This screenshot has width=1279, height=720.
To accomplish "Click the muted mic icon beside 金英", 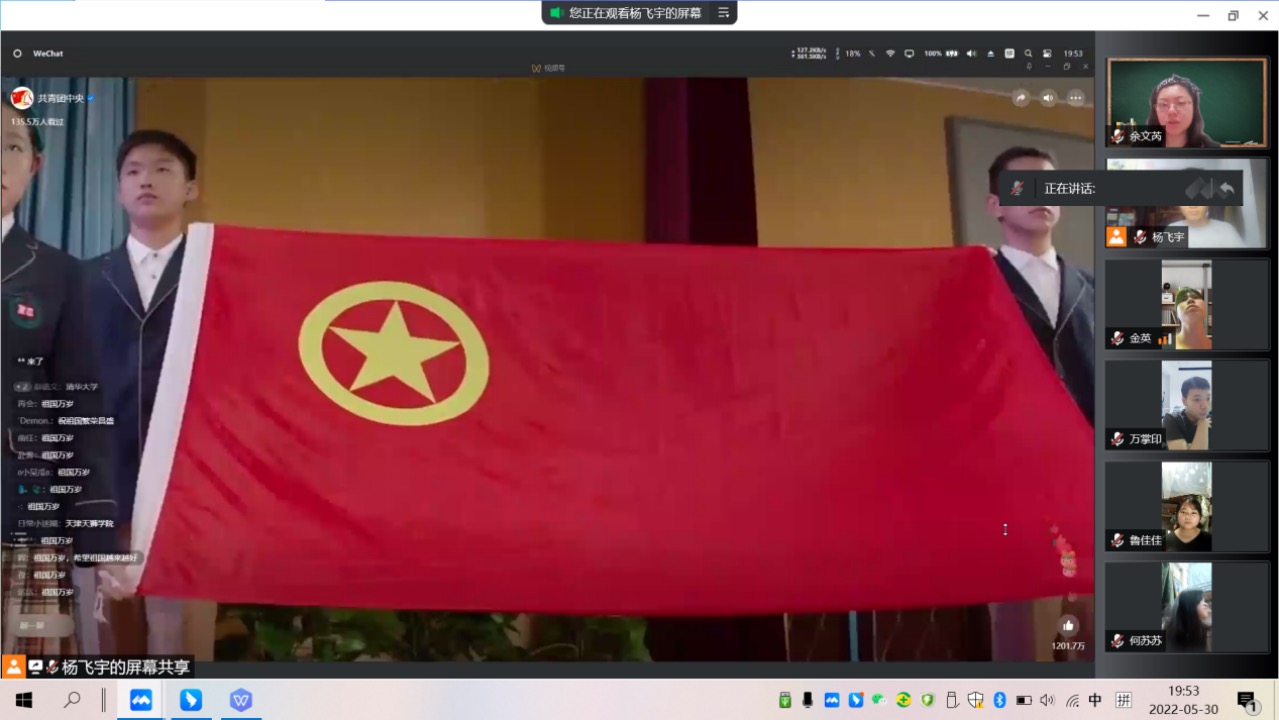I will [x=1118, y=338].
